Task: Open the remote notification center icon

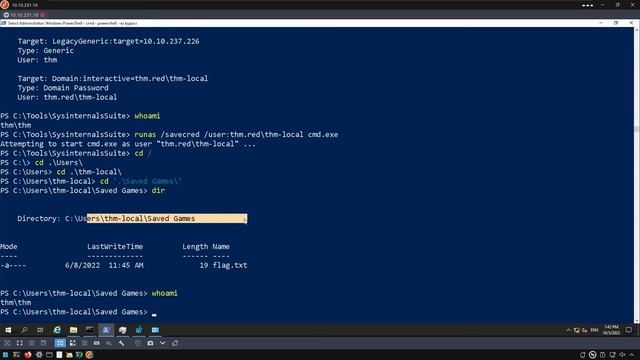Action: (629, 330)
